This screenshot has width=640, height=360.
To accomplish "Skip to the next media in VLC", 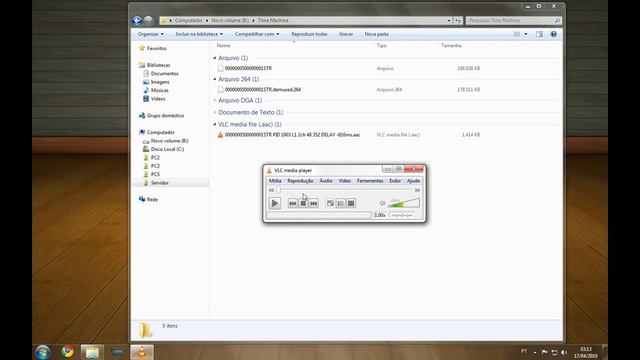I will tap(313, 203).
